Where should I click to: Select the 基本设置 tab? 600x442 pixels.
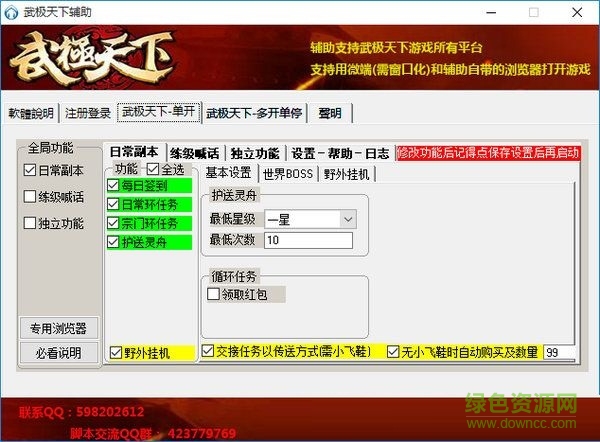(228, 173)
